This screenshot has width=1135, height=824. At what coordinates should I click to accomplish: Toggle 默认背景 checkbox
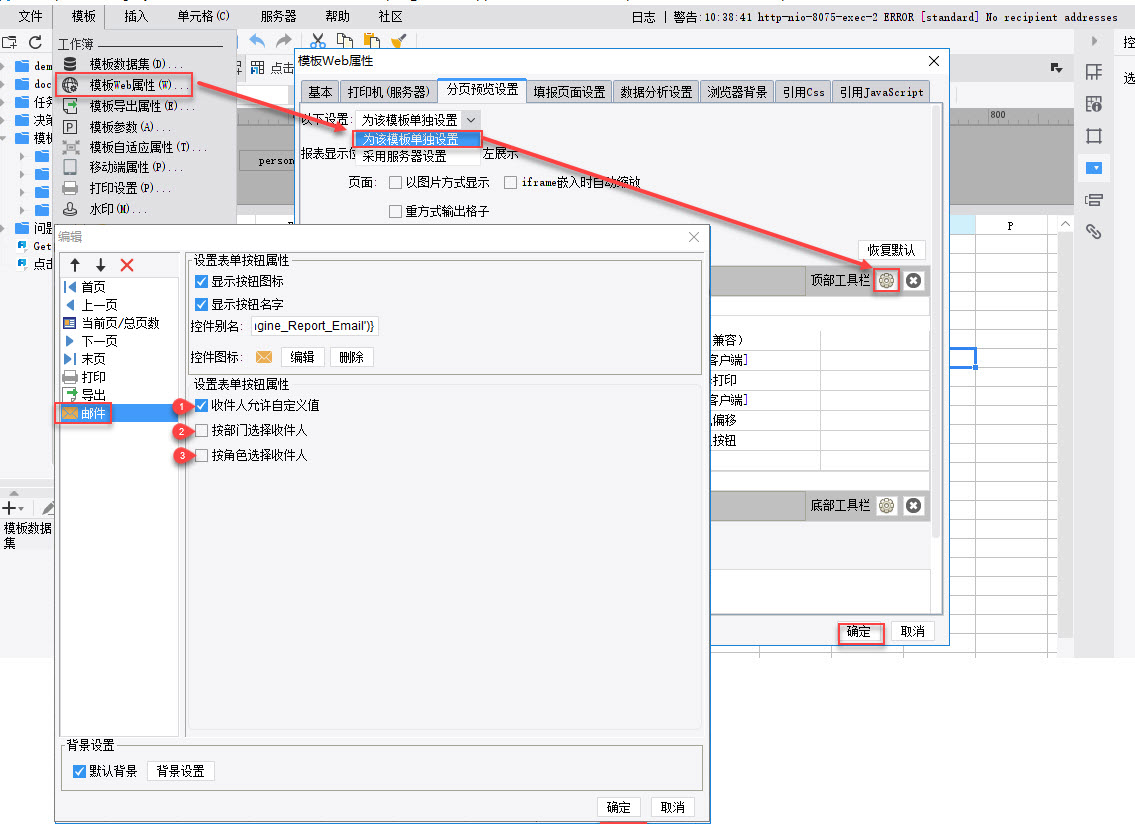coord(80,772)
